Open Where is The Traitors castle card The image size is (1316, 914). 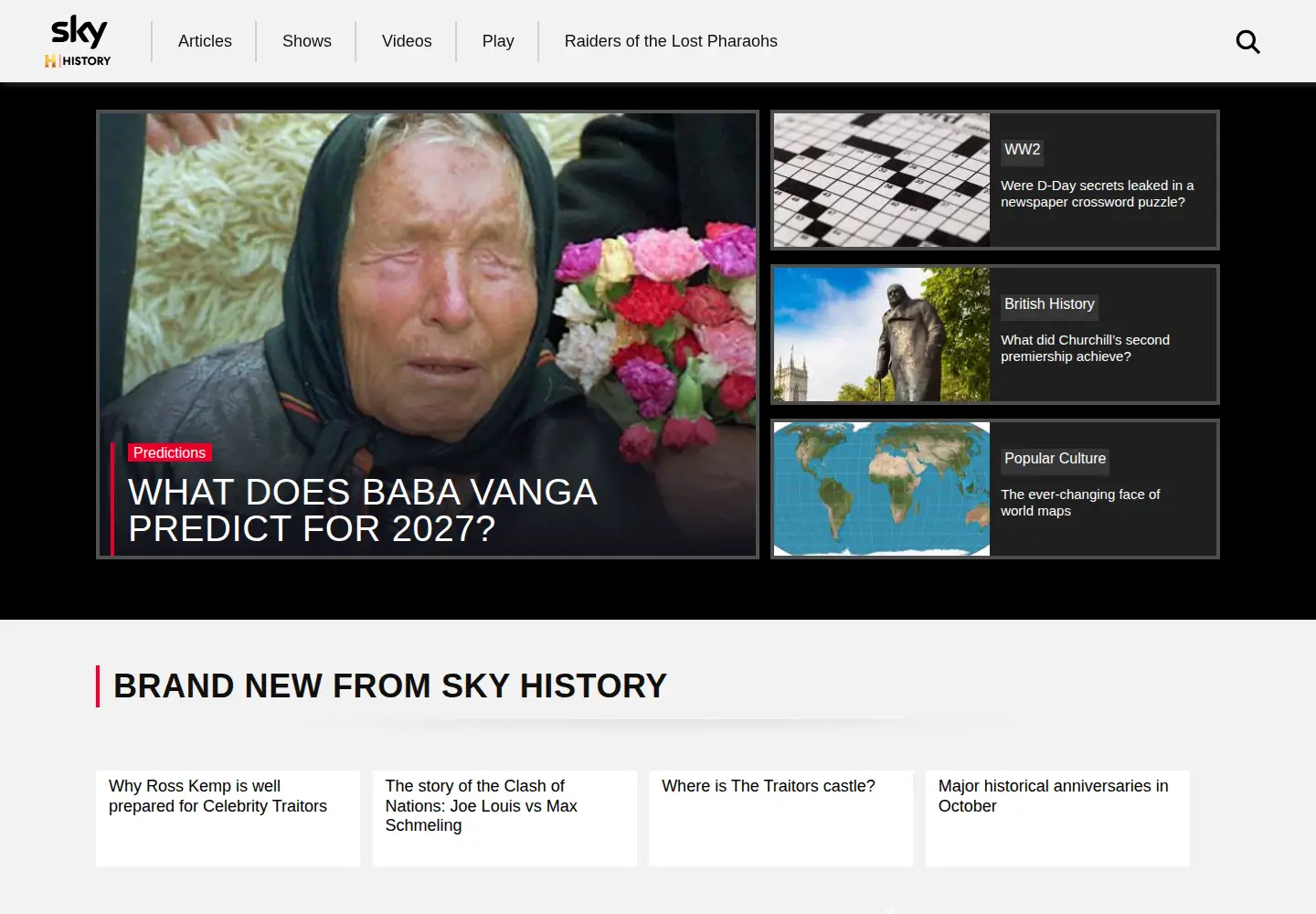780,818
